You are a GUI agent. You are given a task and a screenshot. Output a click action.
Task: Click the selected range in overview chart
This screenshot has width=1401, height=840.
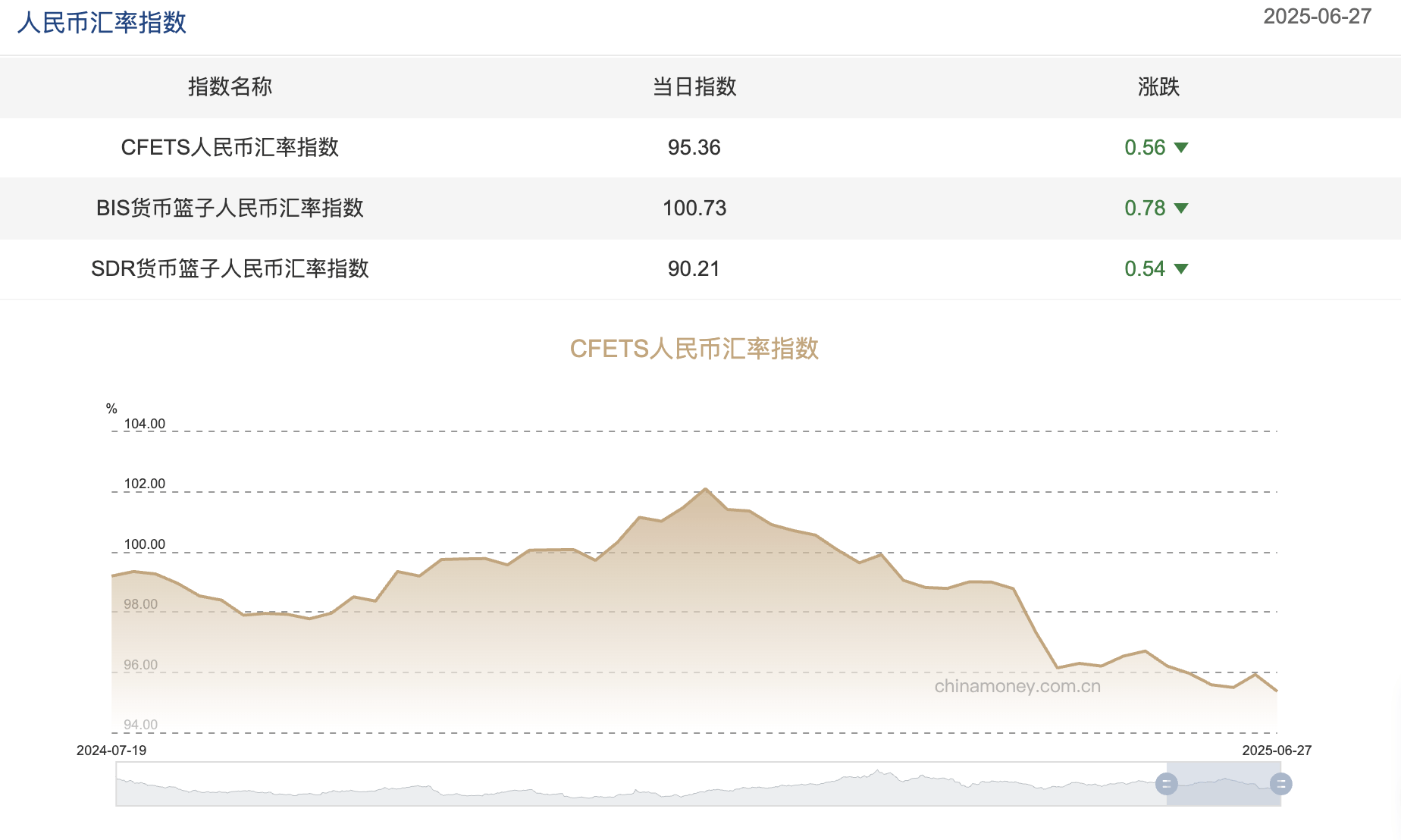click(x=1224, y=784)
